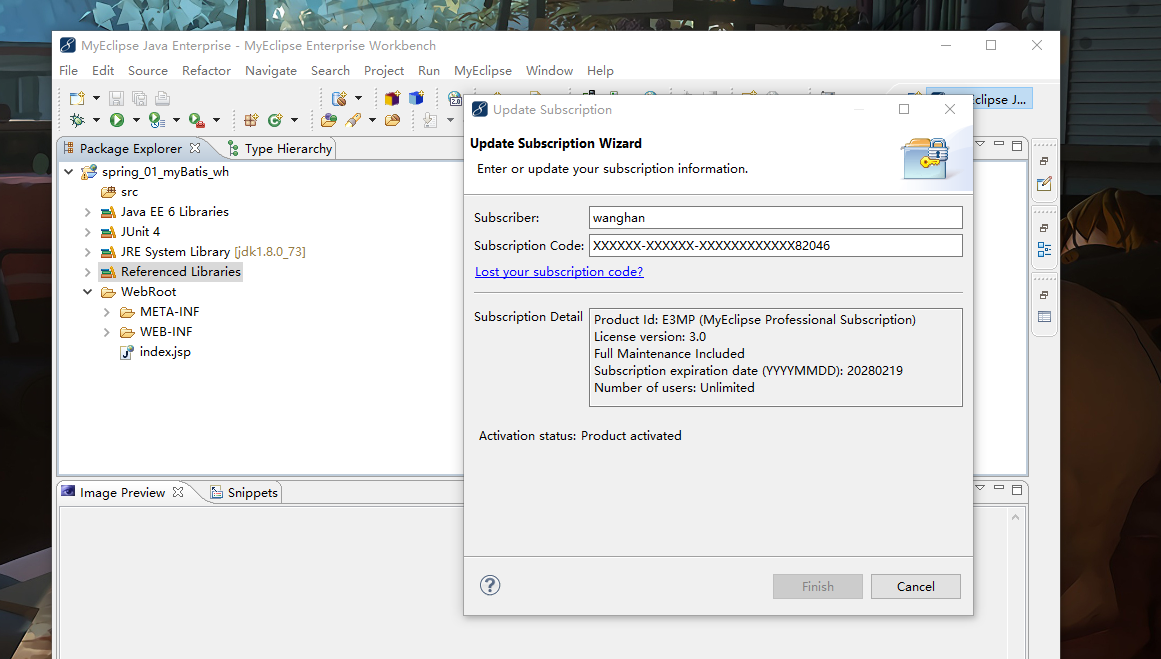1161x659 pixels.
Task: Click the Subscription Code input field
Action: 775,245
